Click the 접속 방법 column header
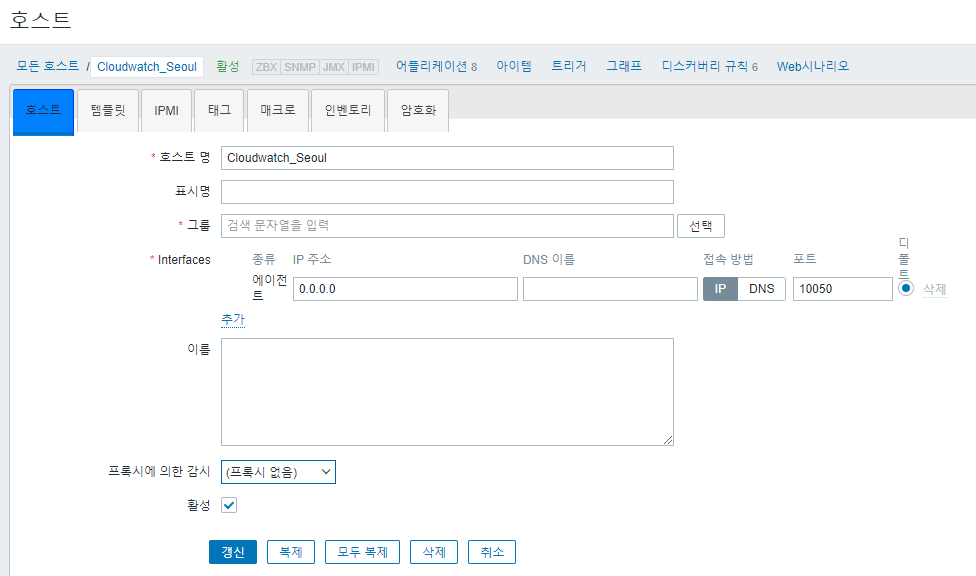976x576 pixels. click(728, 259)
